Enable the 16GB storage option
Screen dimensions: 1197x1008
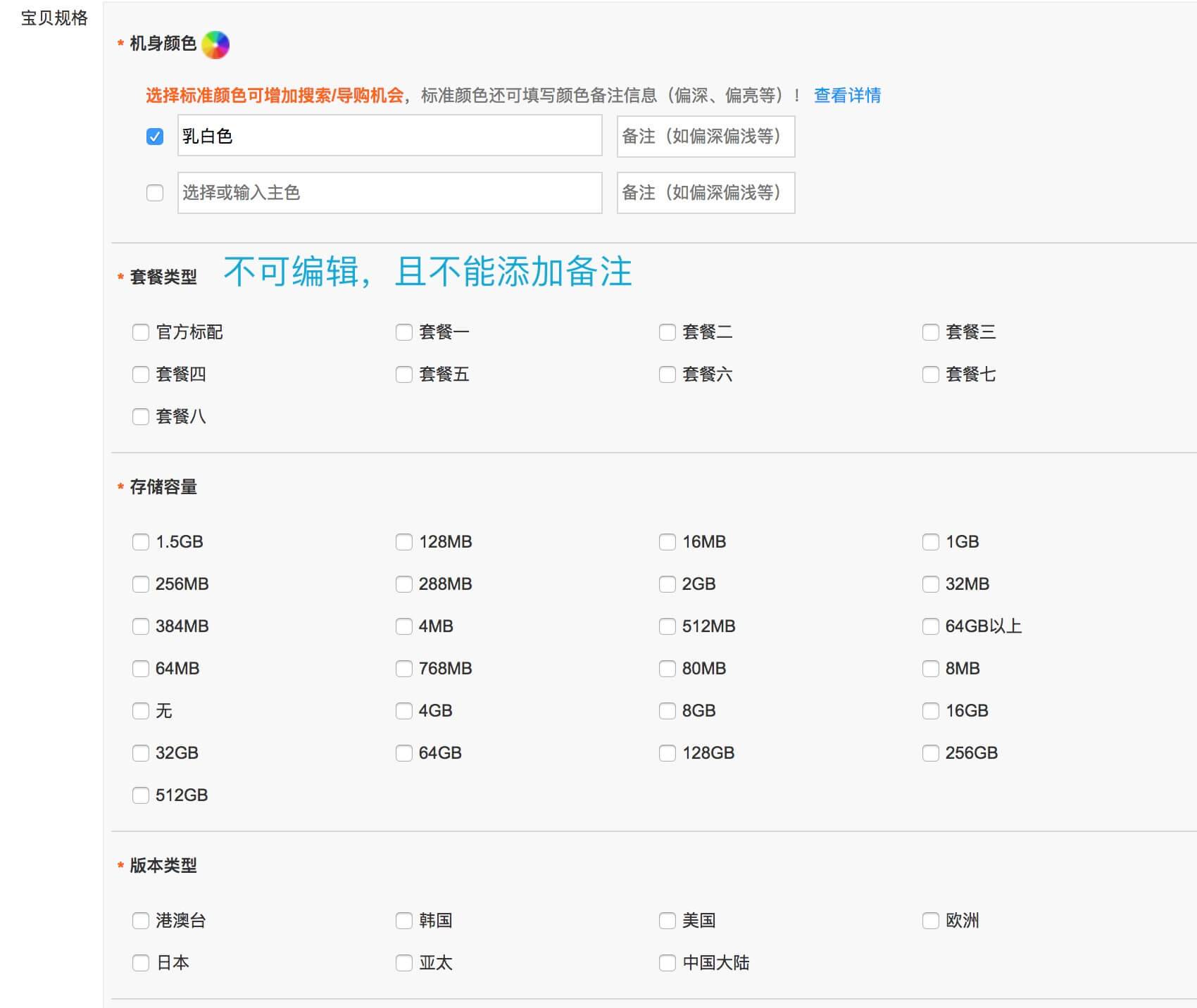931,710
